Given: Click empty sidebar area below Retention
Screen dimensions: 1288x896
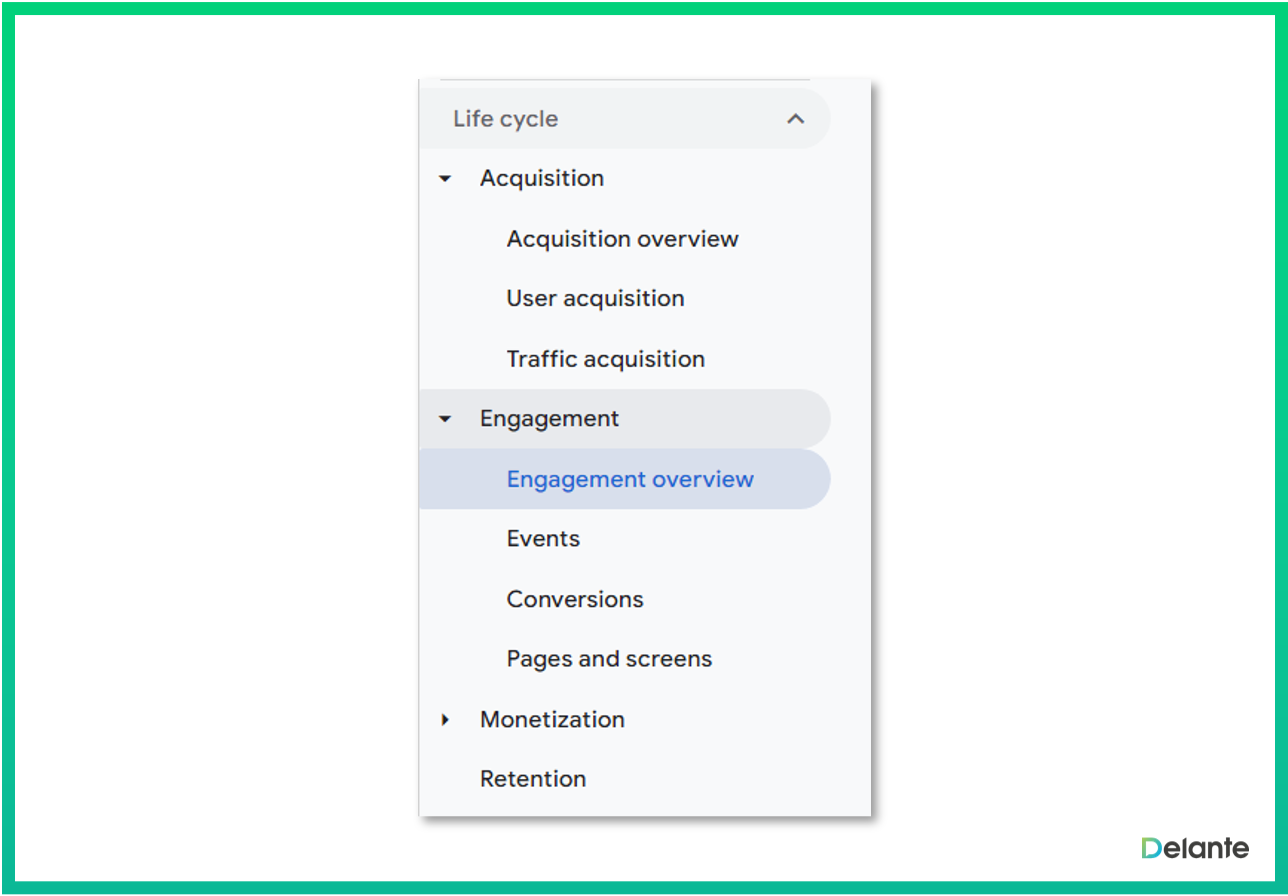Looking at the screenshot, I should coord(645,806).
